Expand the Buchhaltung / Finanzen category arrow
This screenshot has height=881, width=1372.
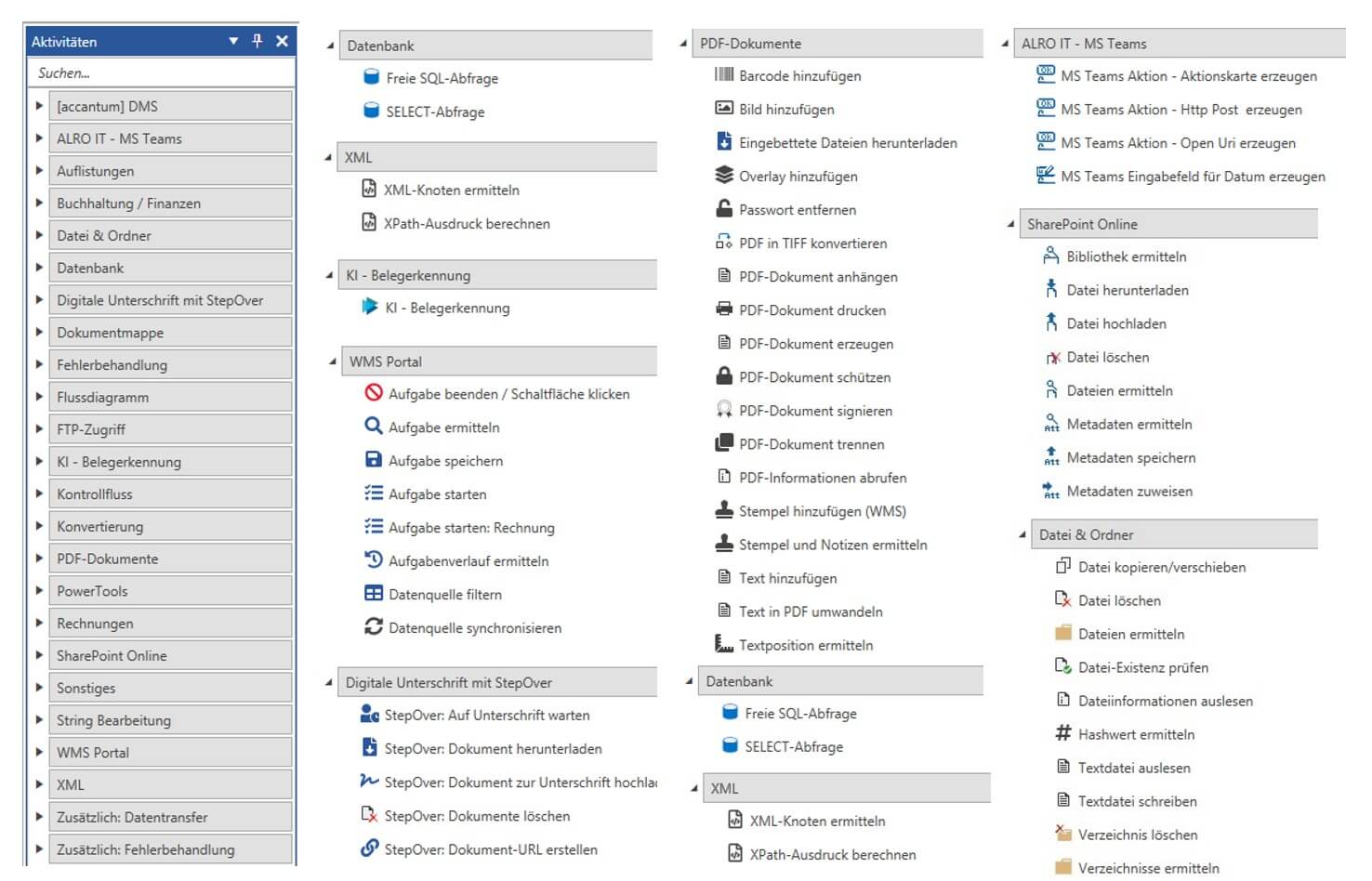click(x=39, y=203)
